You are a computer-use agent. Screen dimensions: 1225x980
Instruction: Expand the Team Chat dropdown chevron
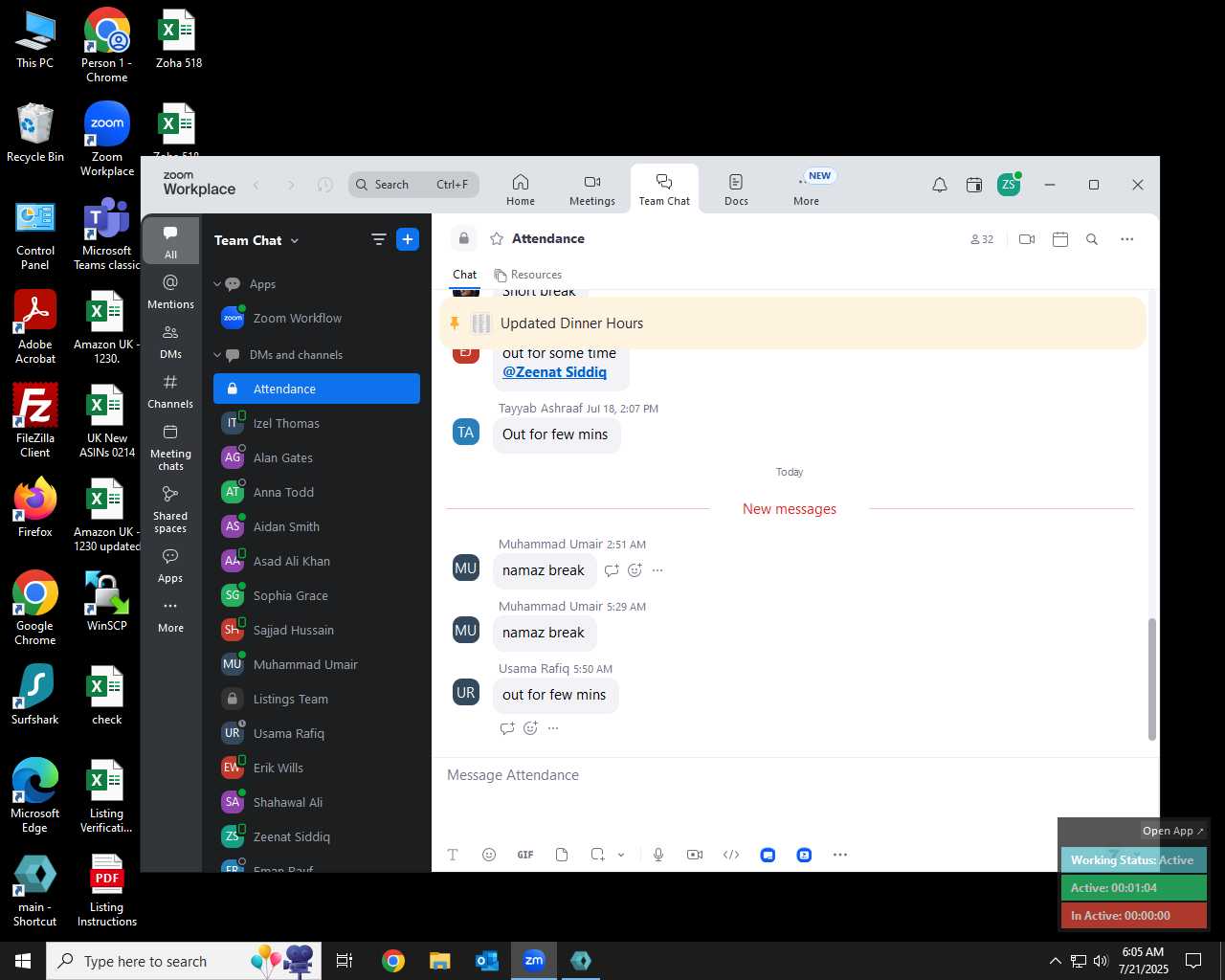[295, 241]
